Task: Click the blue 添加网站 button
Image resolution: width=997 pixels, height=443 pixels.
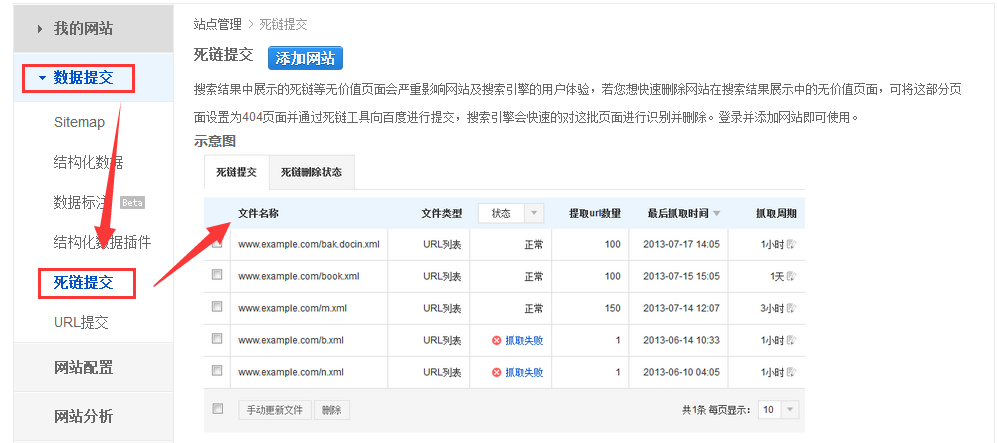Action: click(305, 57)
